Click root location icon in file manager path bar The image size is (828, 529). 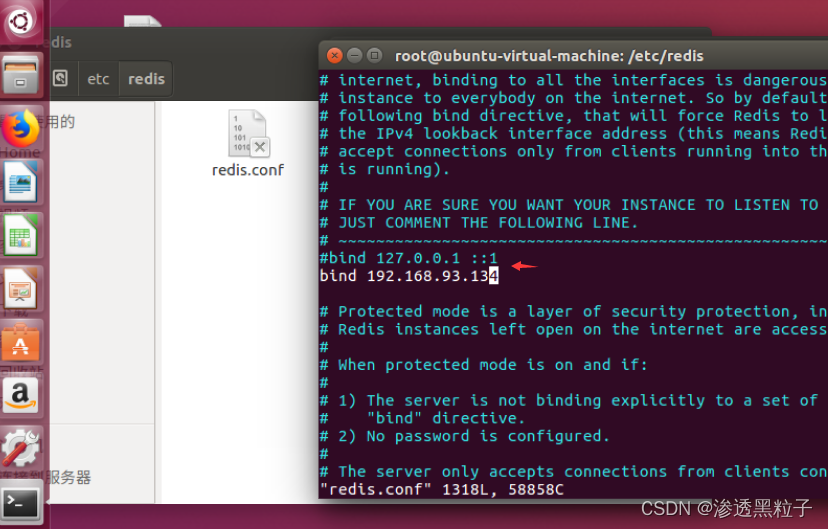point(60,79)
